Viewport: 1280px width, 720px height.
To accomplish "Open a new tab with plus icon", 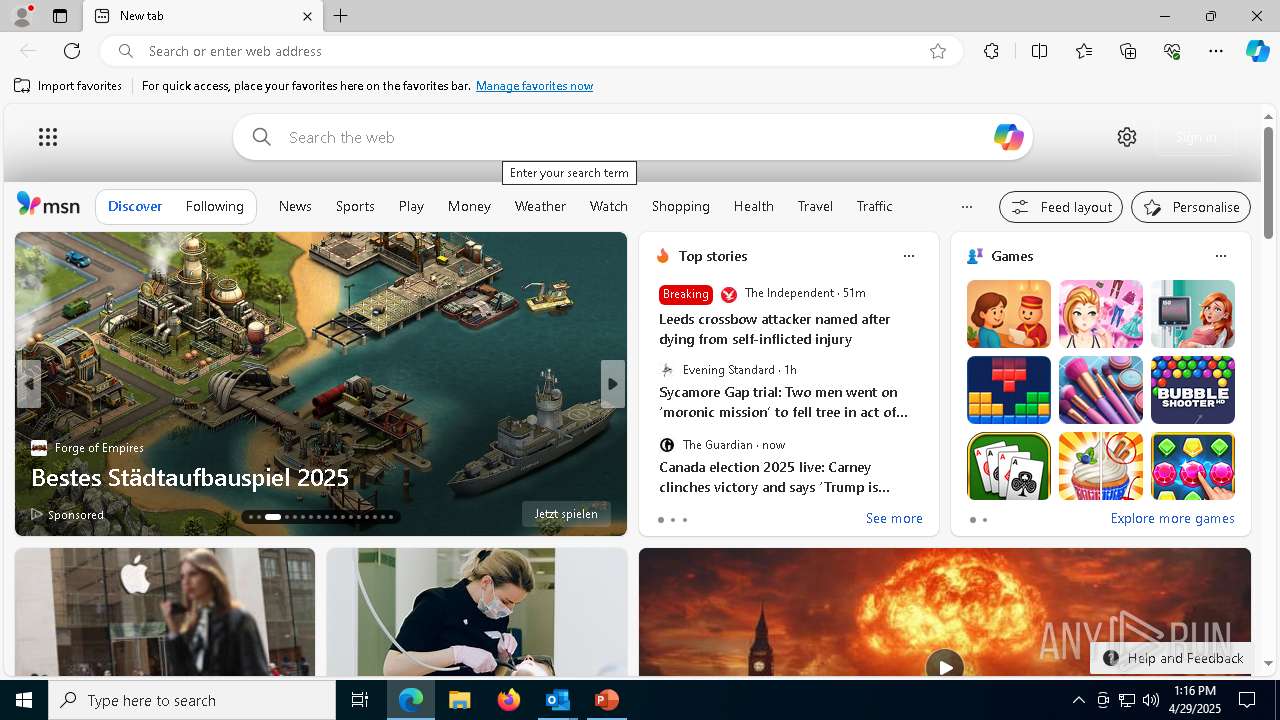I will pyautogui.click(x=341, y=16).
